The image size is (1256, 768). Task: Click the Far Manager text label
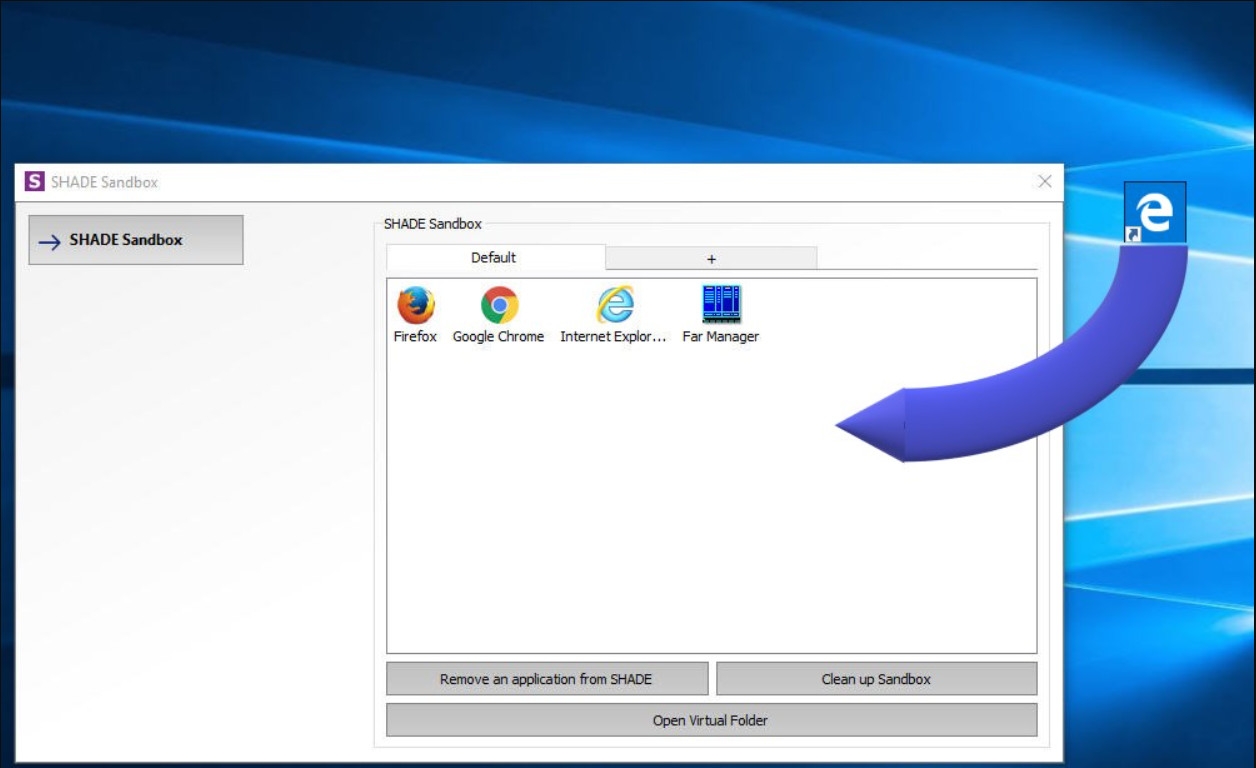point(720,337)
